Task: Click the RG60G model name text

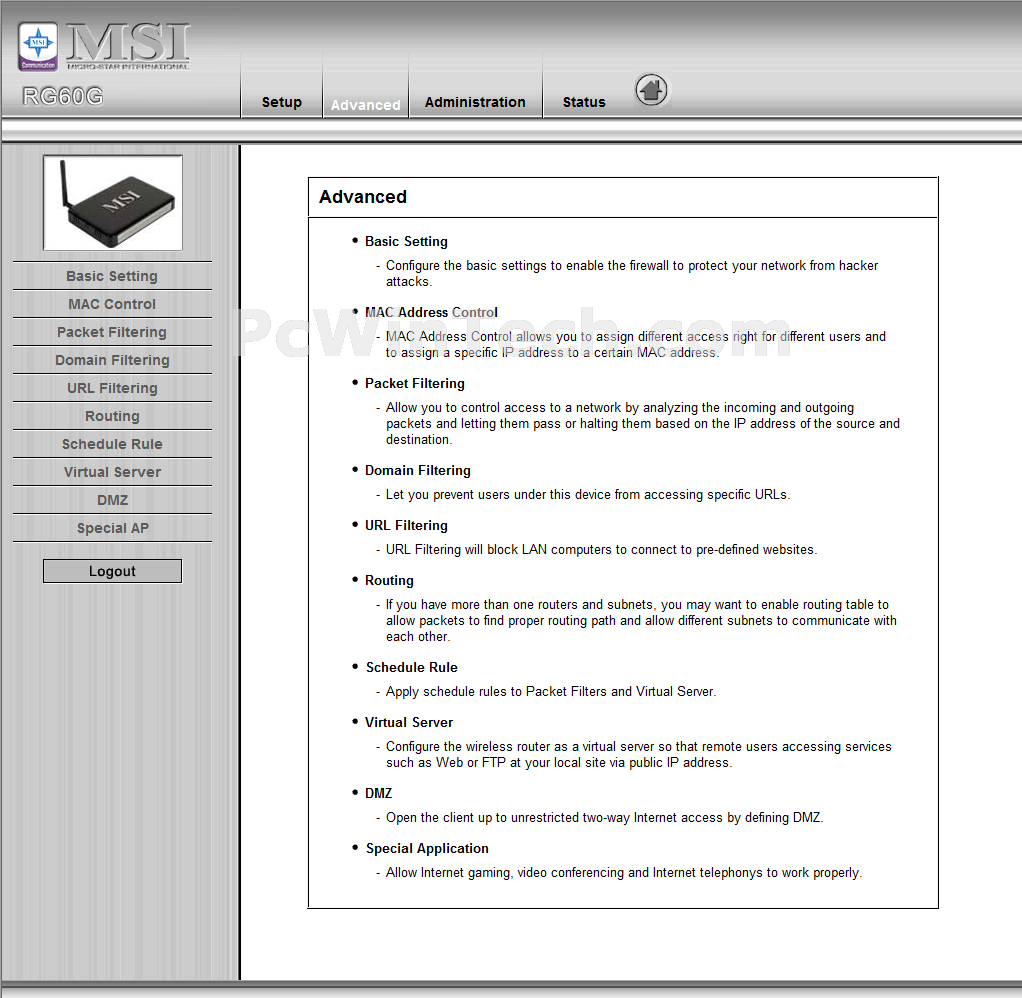Action: click(x=63, y=96)
